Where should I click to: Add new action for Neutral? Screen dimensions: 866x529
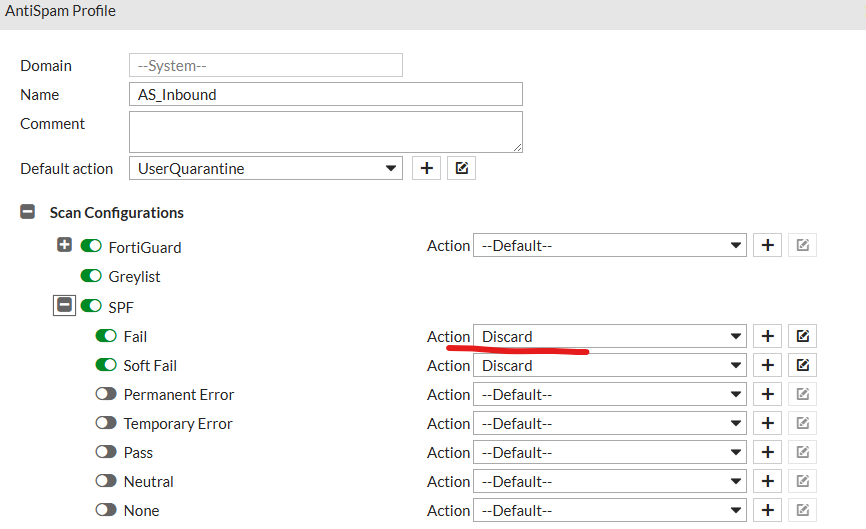(768, 482)
